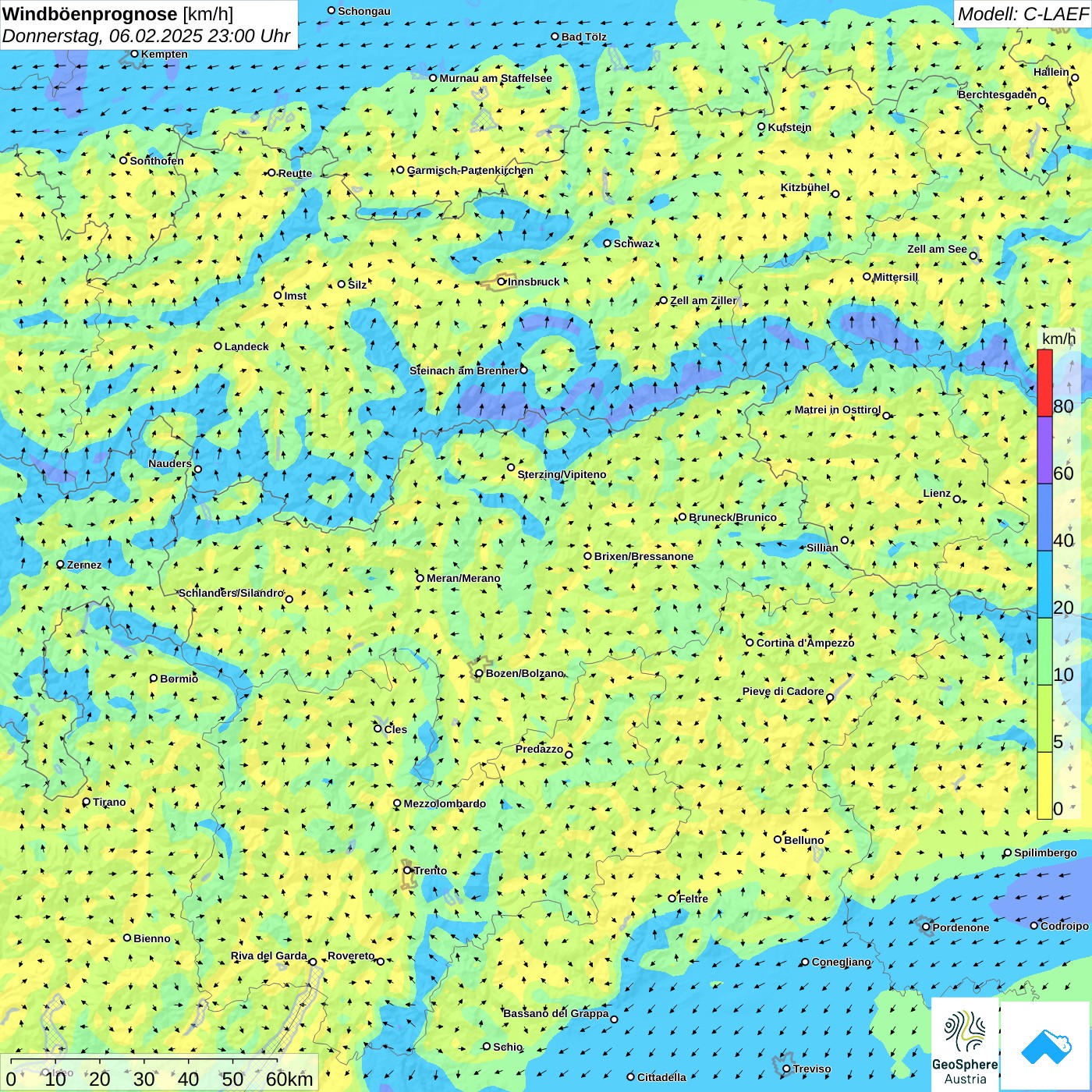Image resolution: width=1092 pixels, height=1092 pixels.
Task: Click the Pordenone location marker
Action: [926, 927]
